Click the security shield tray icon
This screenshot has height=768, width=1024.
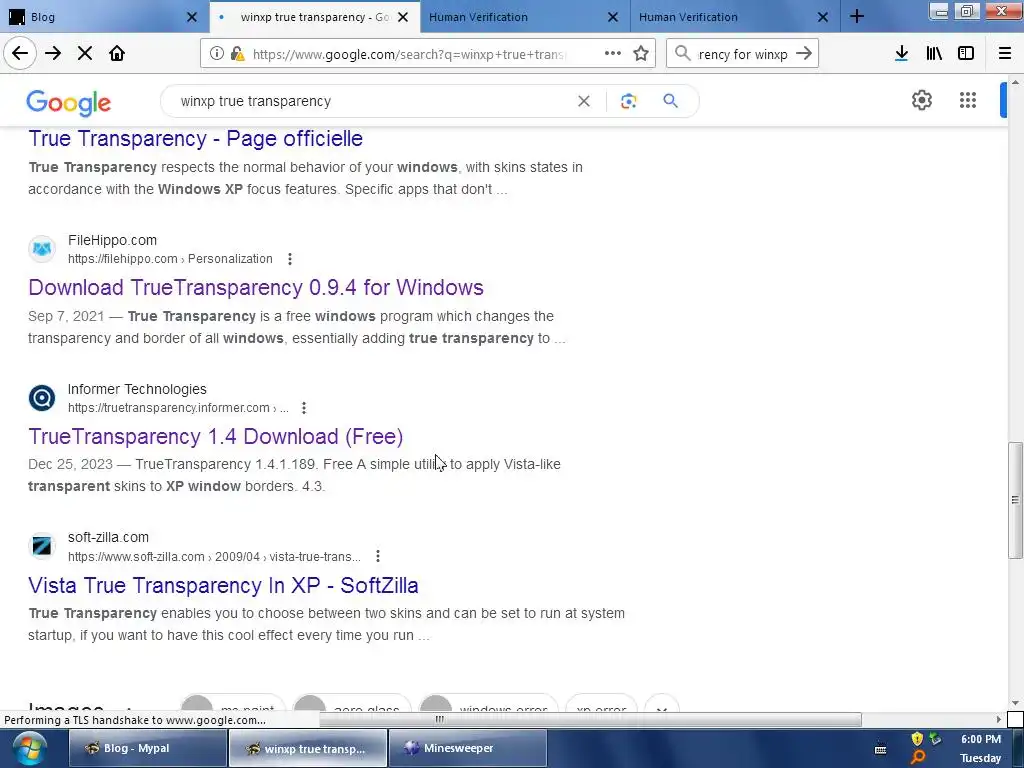click(917, 739)
